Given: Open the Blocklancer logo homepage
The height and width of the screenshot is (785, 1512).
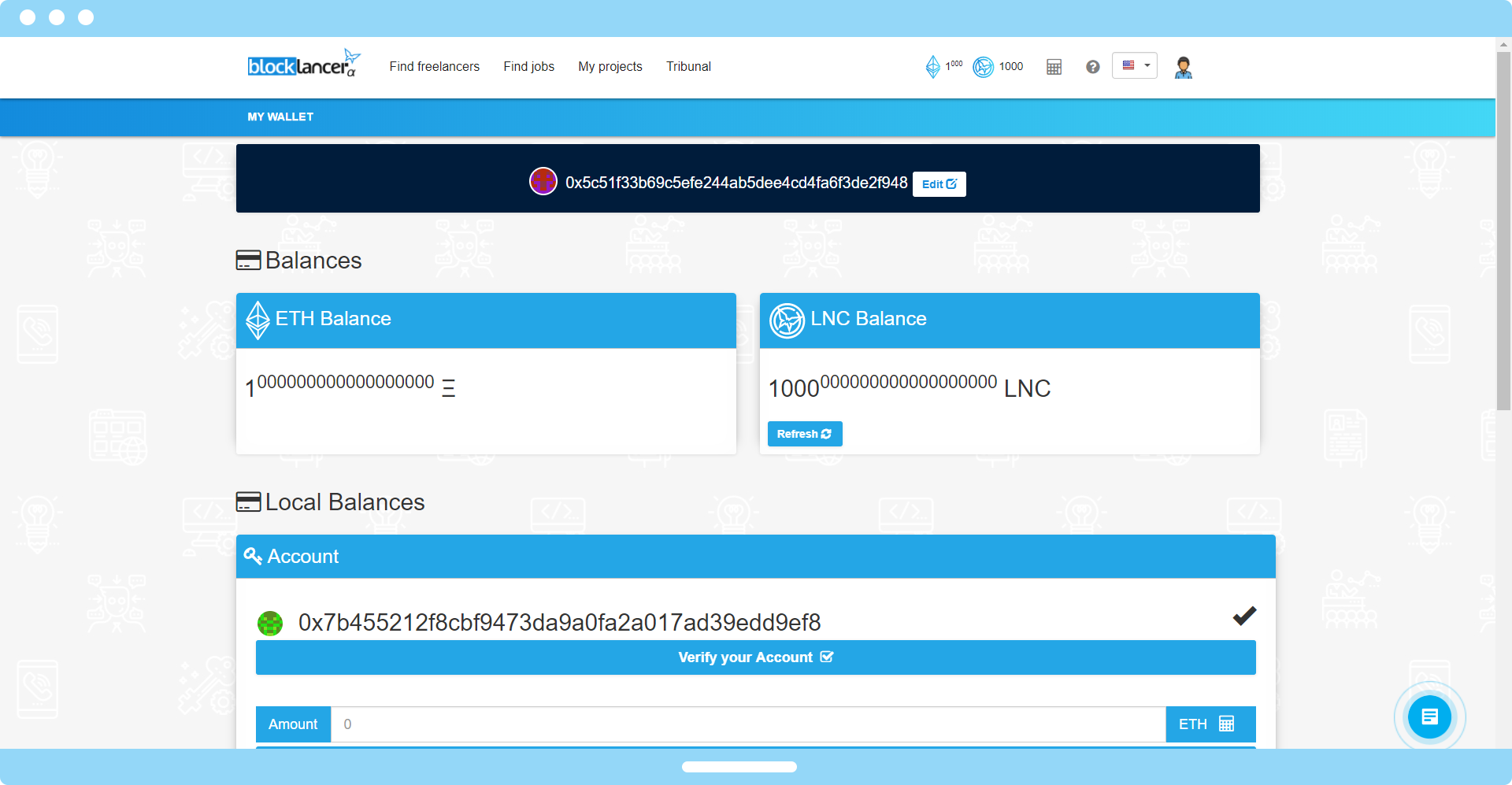Looking at the screenshot, I should tap(304, 65).
